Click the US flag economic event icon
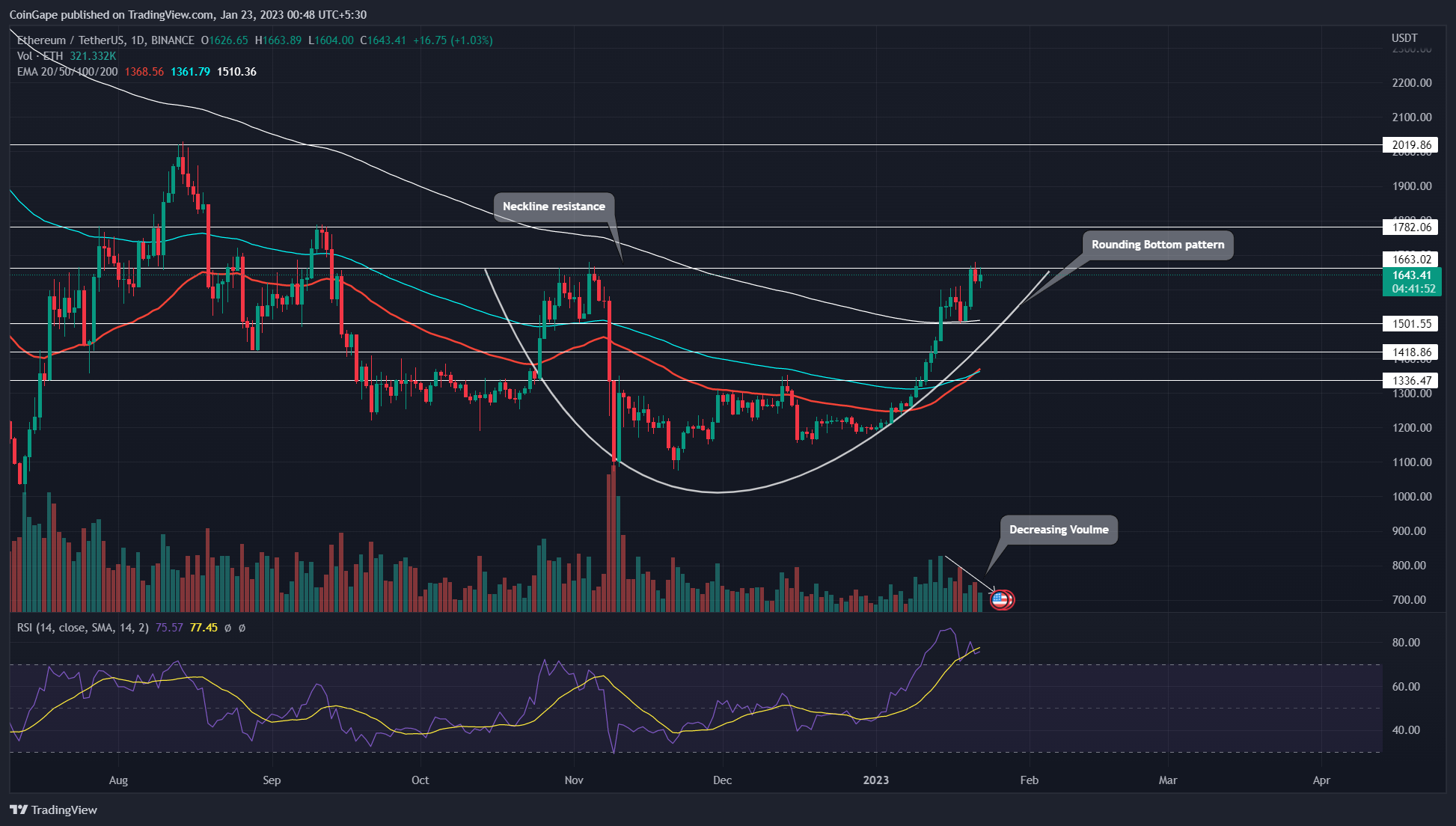The image size is (1456, 826). (1001, 599)
